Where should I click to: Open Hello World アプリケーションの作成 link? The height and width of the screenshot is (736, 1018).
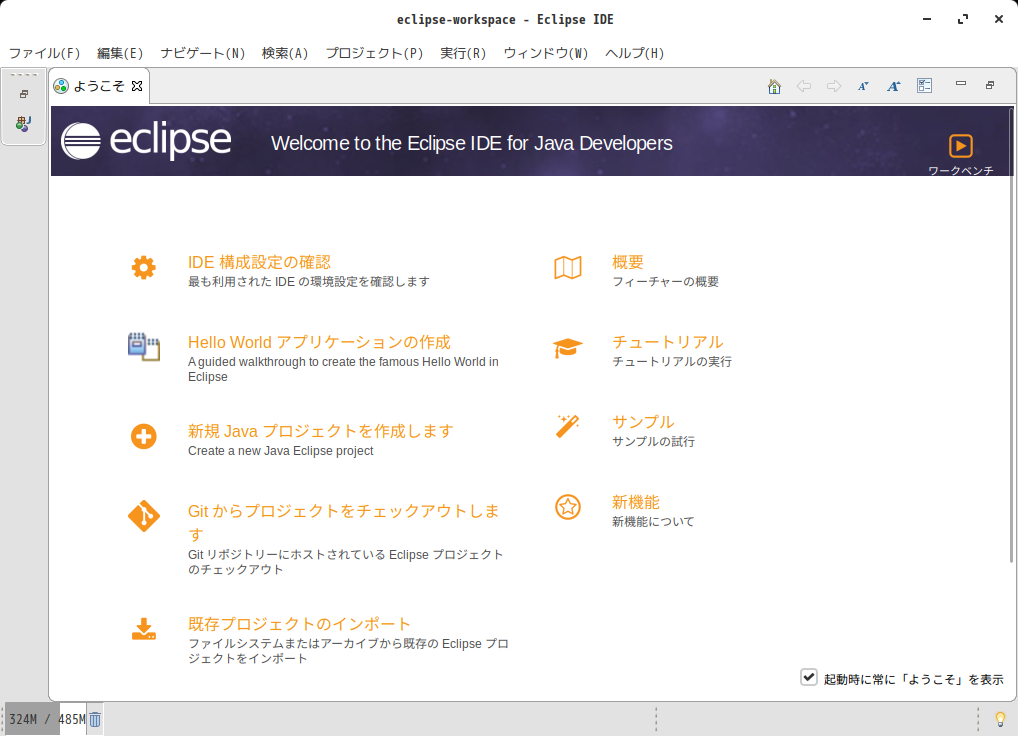(319, 342)
